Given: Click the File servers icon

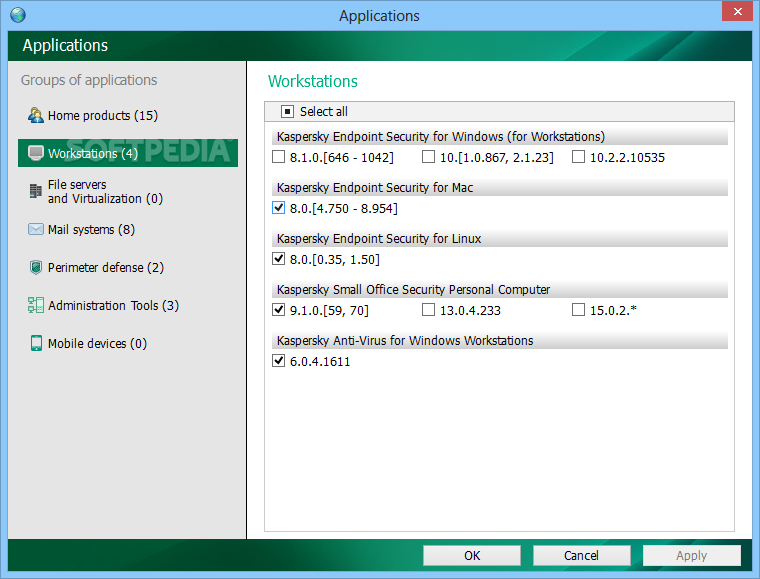Looking at the screenshot, I should (35, 191).
